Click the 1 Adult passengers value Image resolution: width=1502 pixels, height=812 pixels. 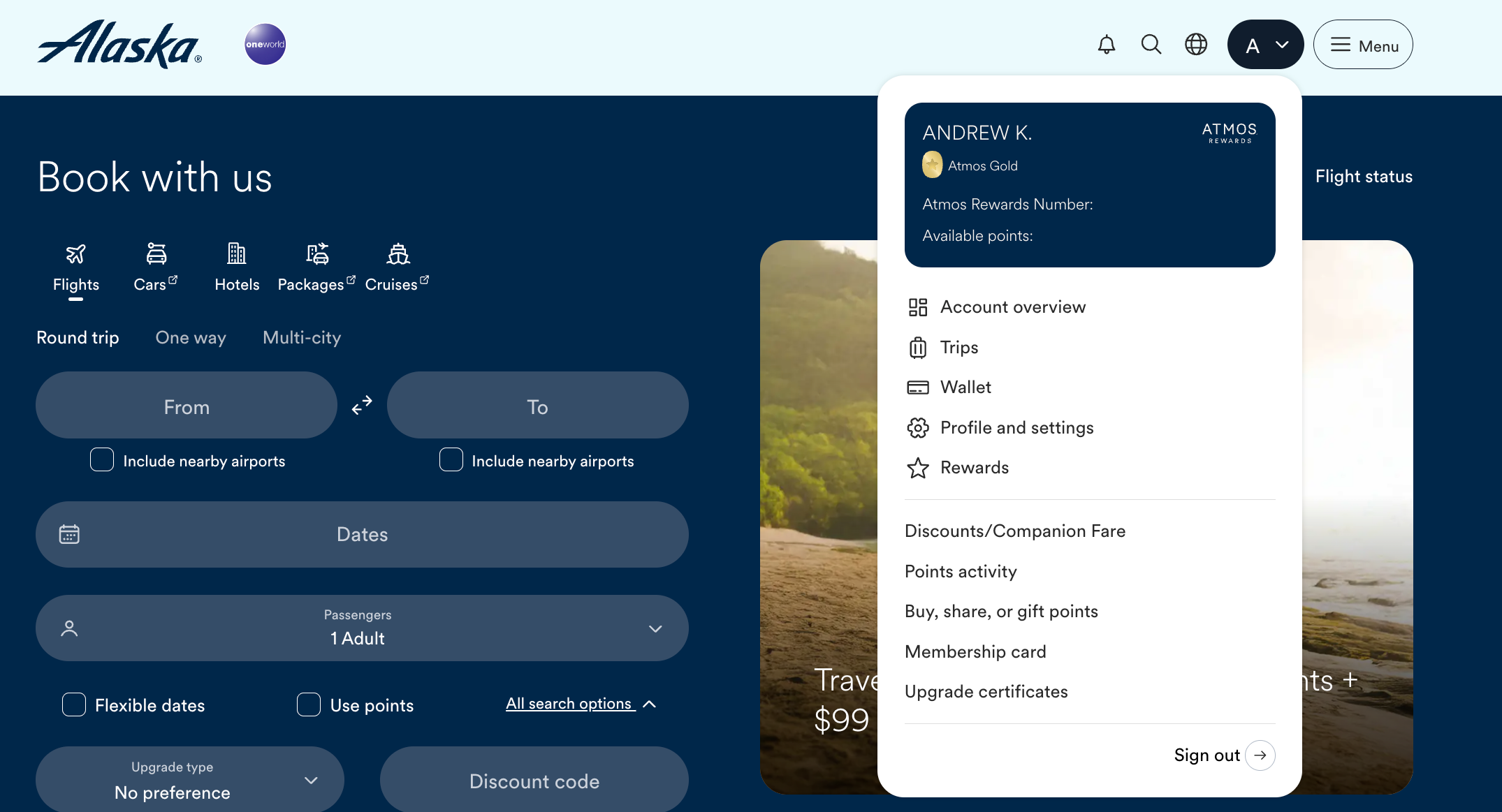358,638
